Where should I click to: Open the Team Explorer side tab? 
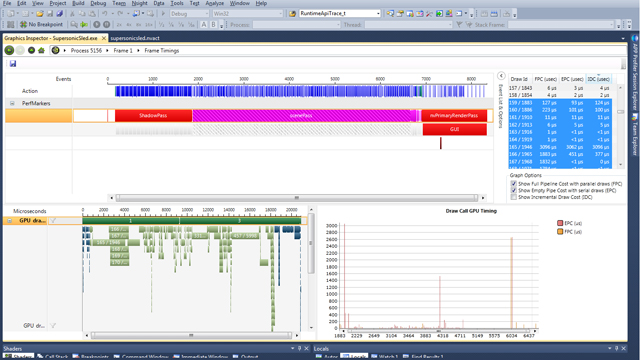635,135
